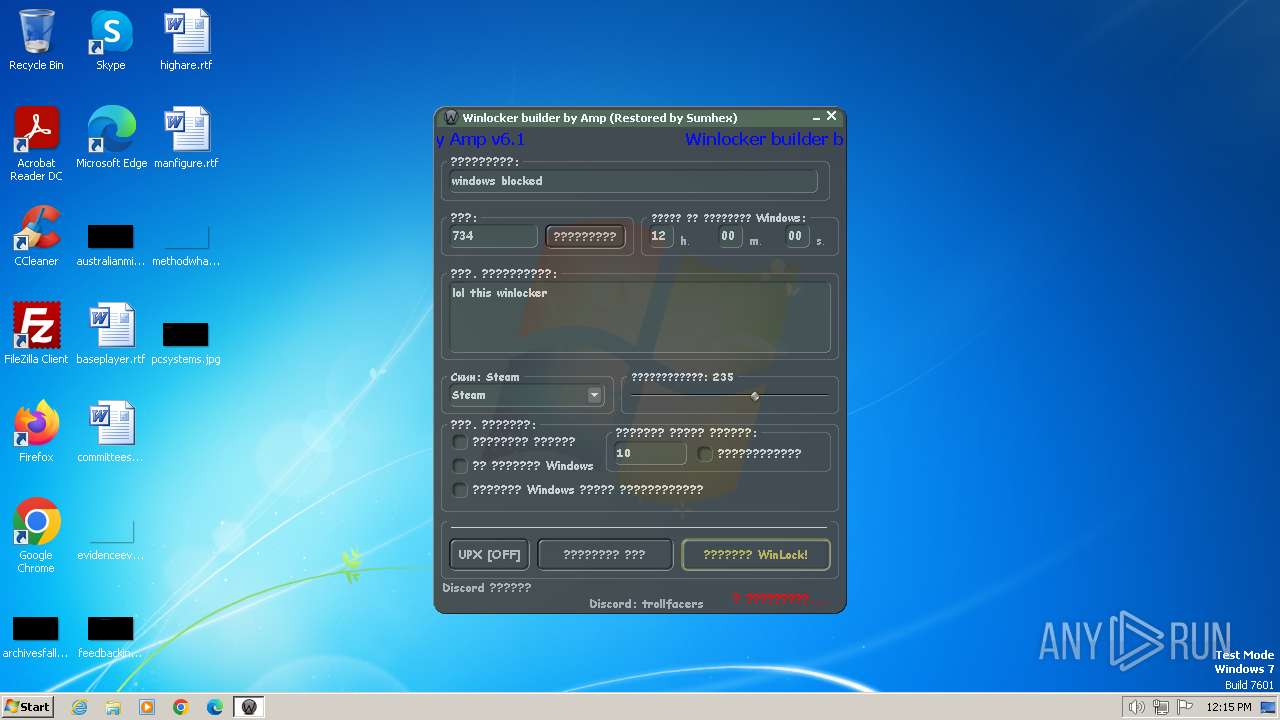This screenshot has width=1280, height=720.
Task: Select the feedbackin... desktop file
Action: click(110, 637)
